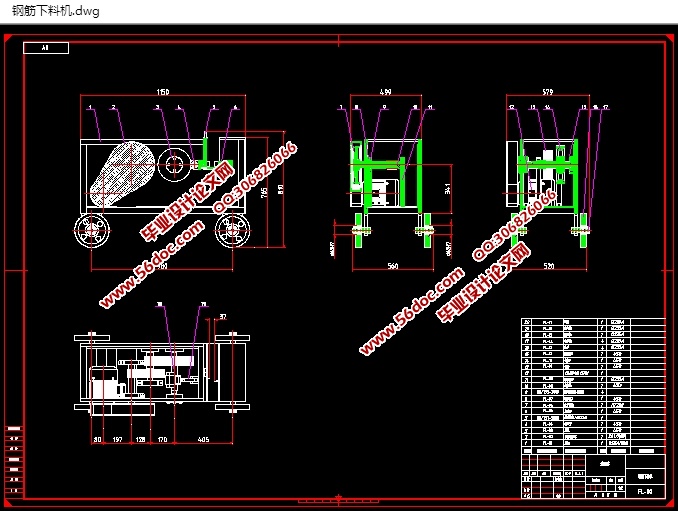Select part balloon number 1
The image size is (678, 511).
90,107
